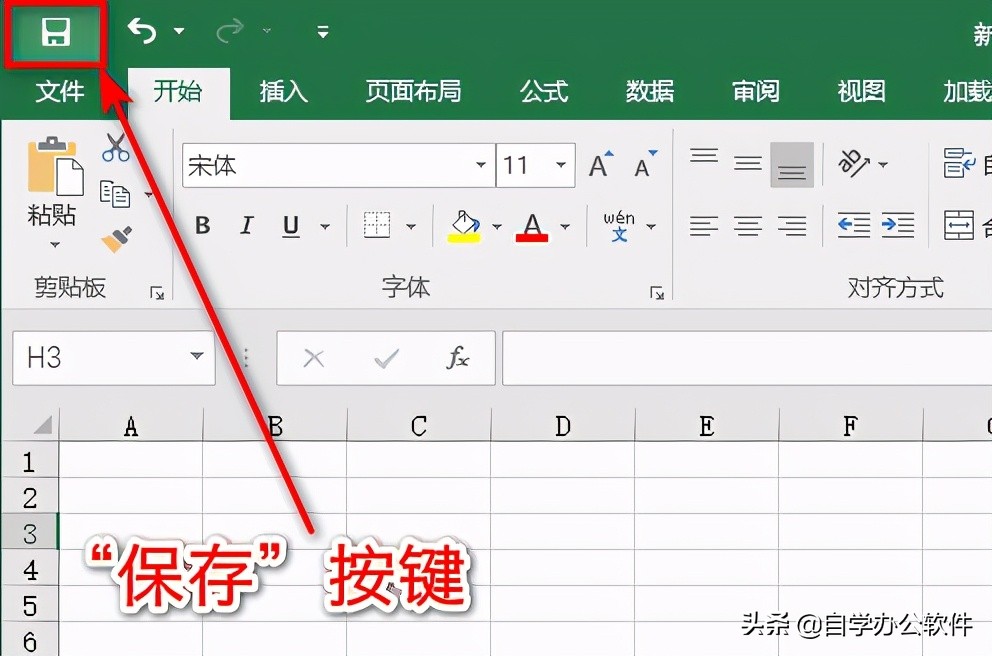Viewport: 992px width, 656px height.
Task: Open the 文件 menu
Action: pyautogui.click(x=59, y=92)
